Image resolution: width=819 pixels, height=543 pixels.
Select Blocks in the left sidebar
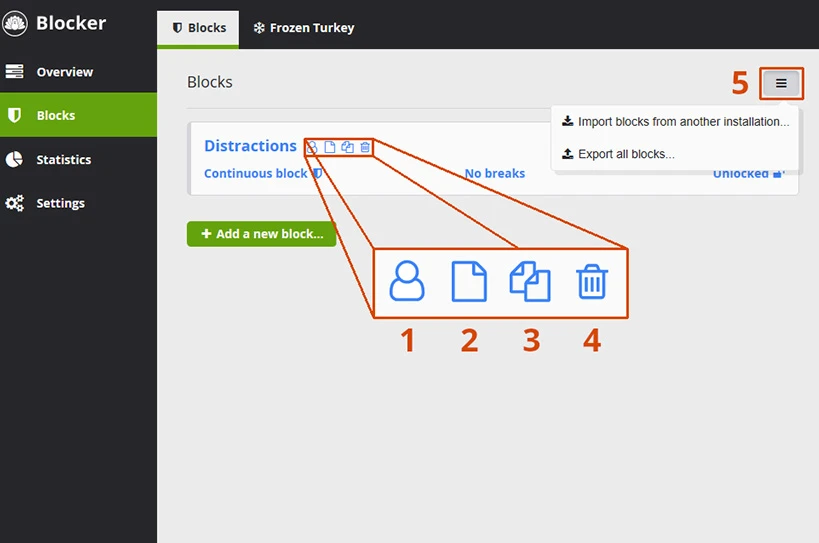(56, 115)
